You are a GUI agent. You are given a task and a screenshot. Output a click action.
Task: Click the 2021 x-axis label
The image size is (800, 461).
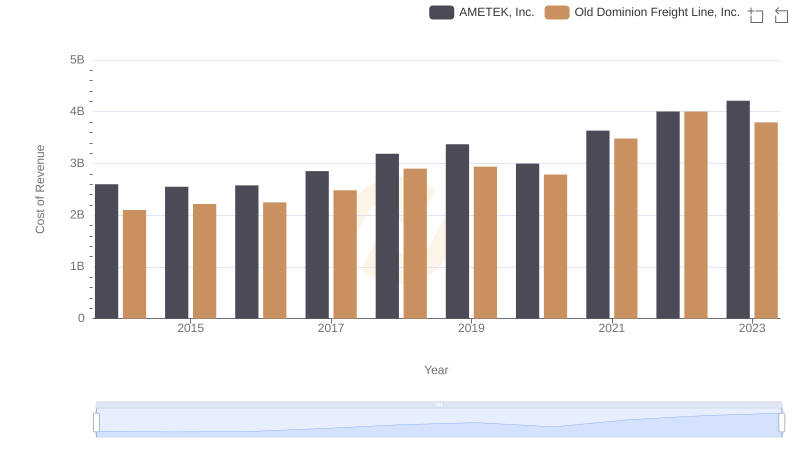612,328
